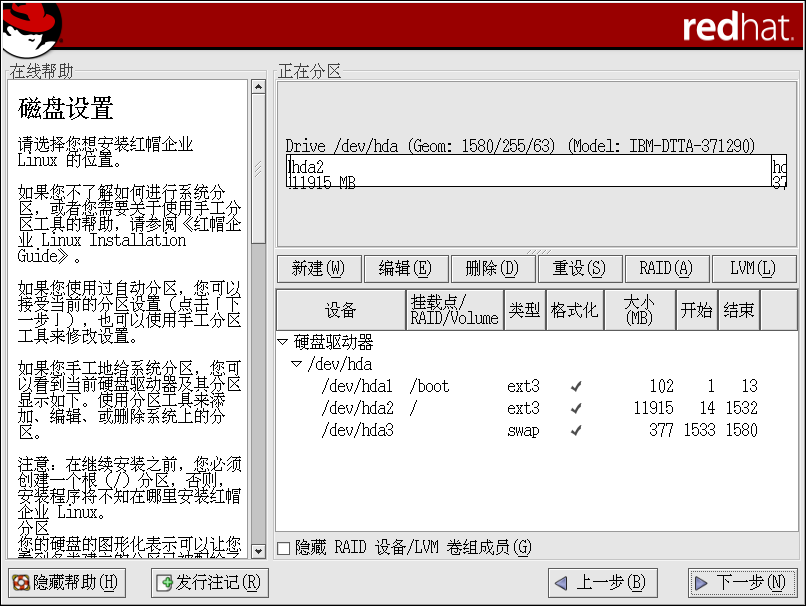The image size is (806, 606).
Task: Click the Drive /dev/hda geometry label
Action: pos(520,146)
